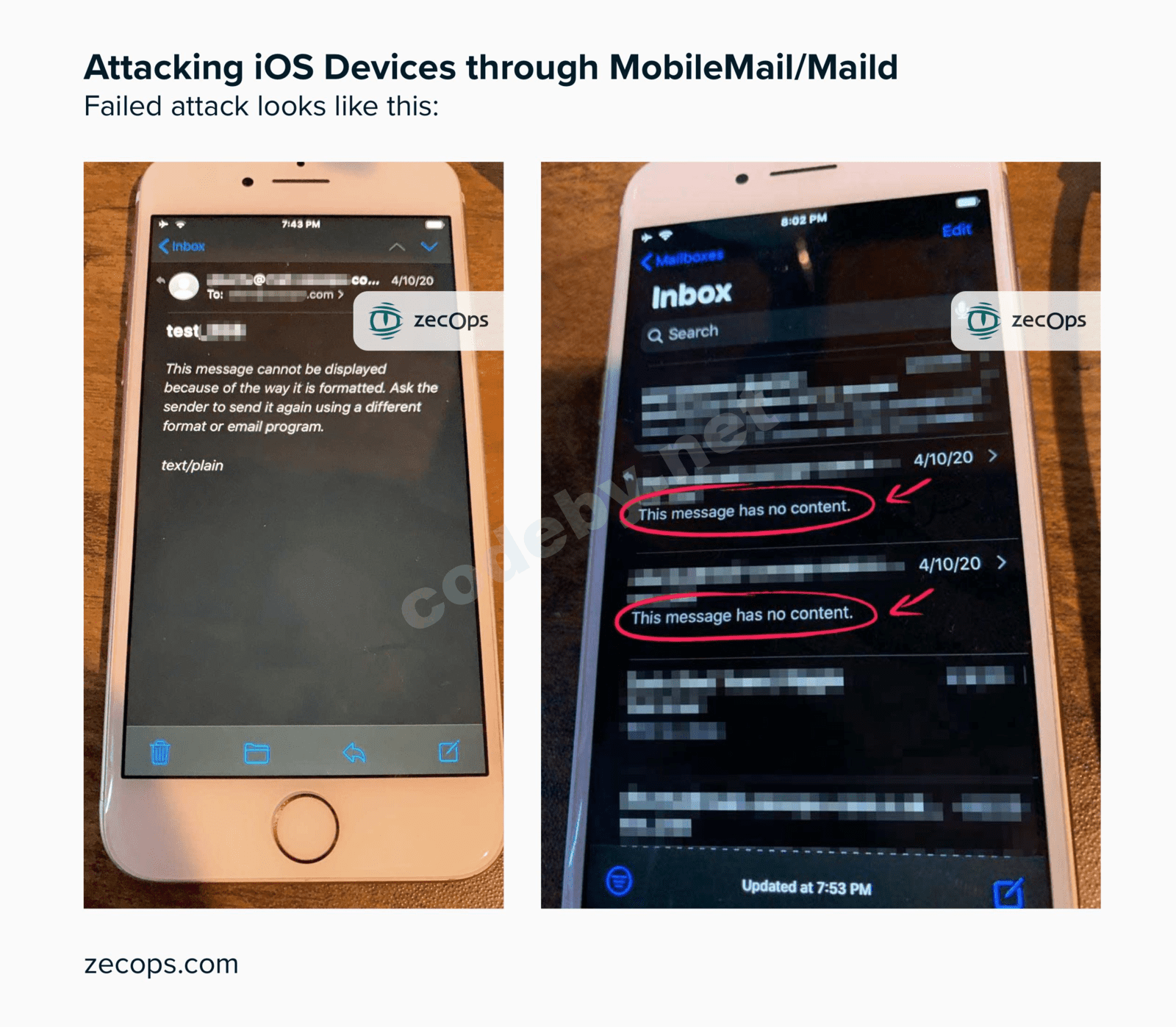Tap the filter icon in Inbox footer
This screenshot has height=1027, width=1176.
tap(619, 880)
